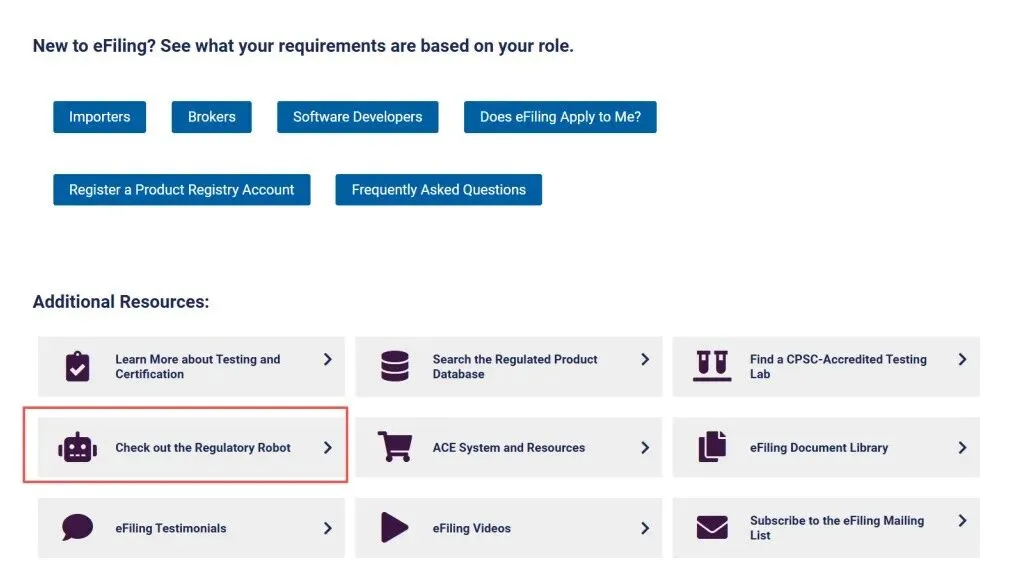Image resolution: width=1015 pixels, height=583 pixels.
Task: Open eFiling Videos link text
Action: [471, 528]
